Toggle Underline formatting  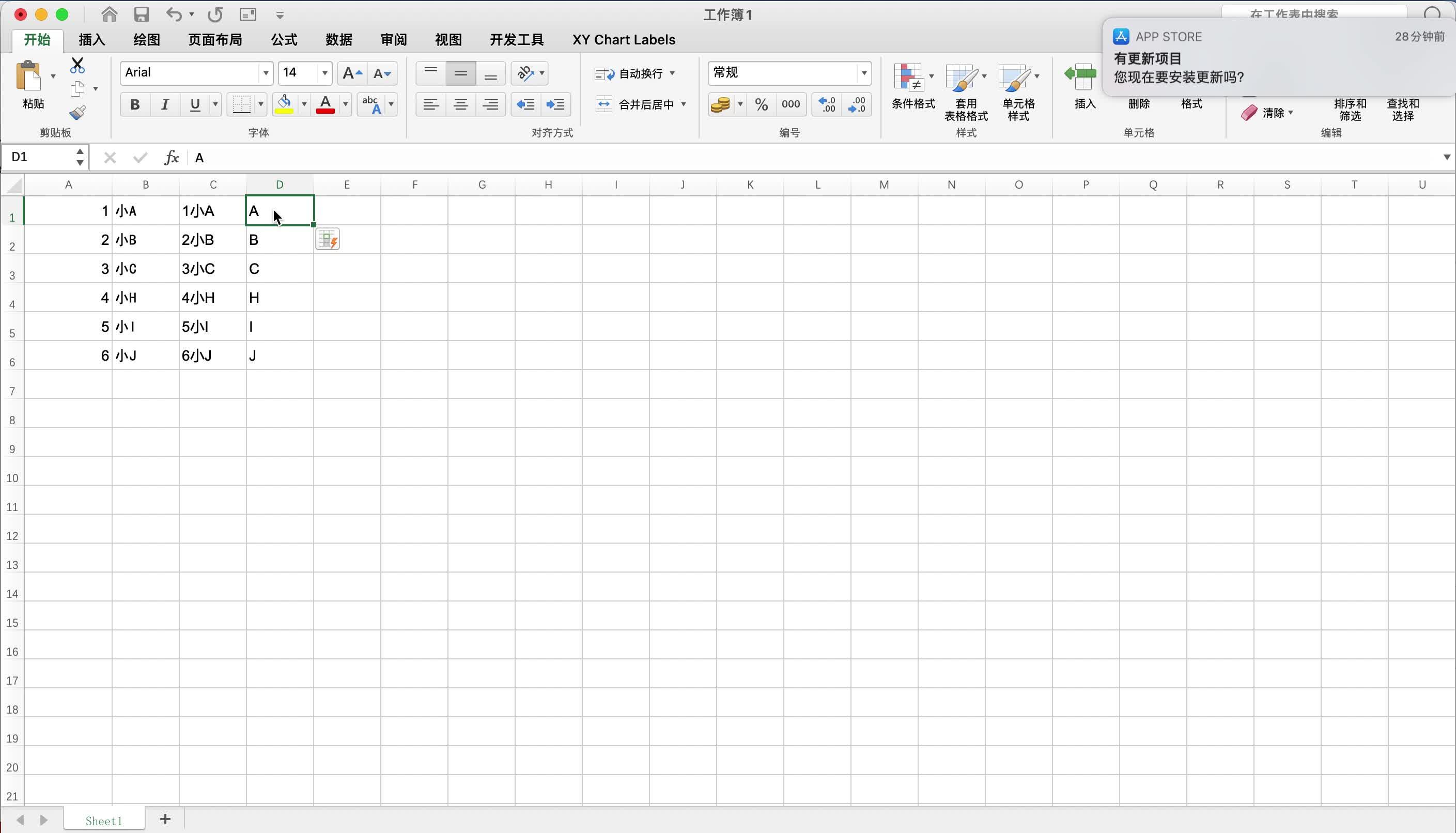195,104
